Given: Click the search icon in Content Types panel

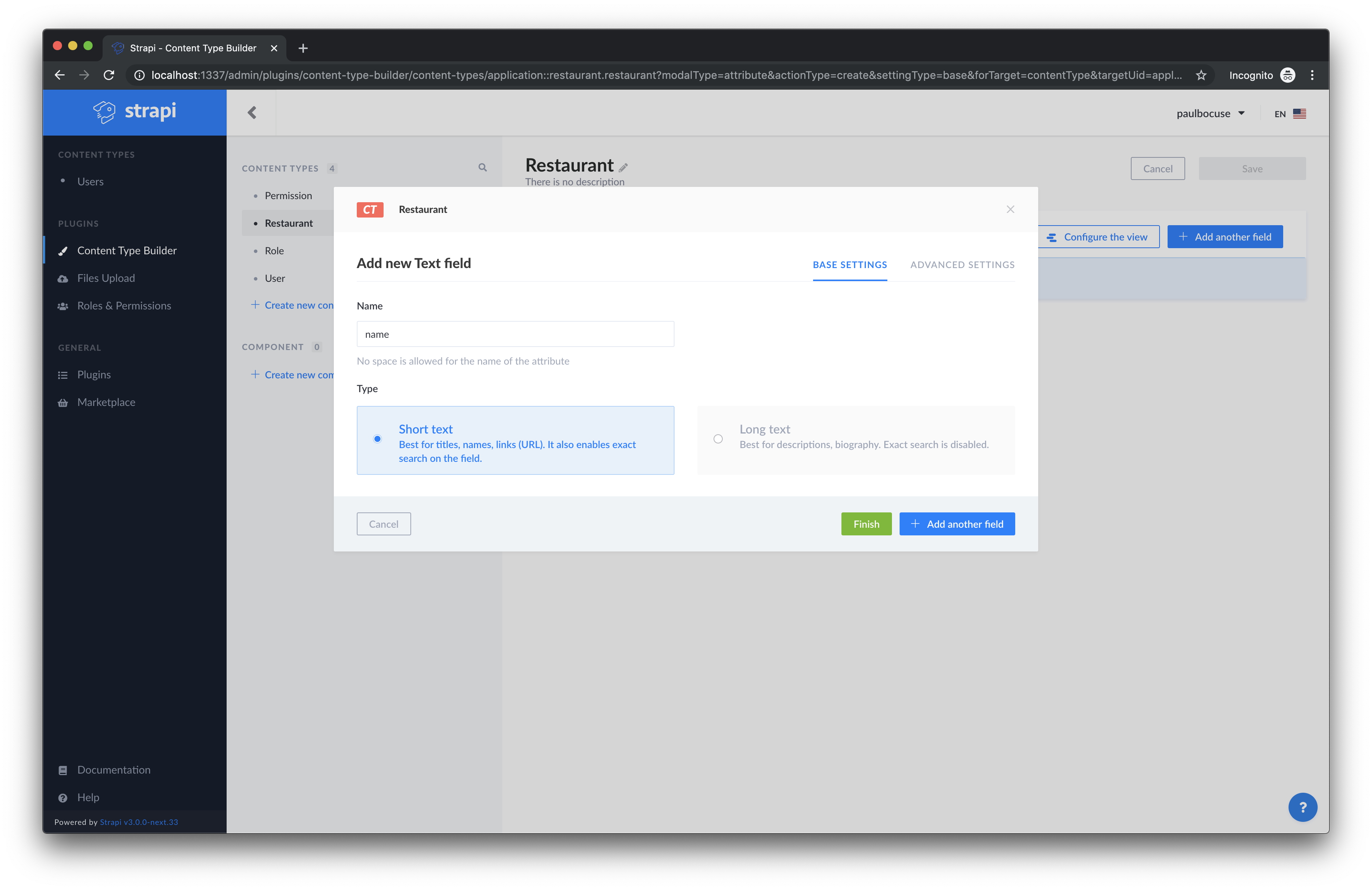Looking at the screenshot, I should pos(482,167).
